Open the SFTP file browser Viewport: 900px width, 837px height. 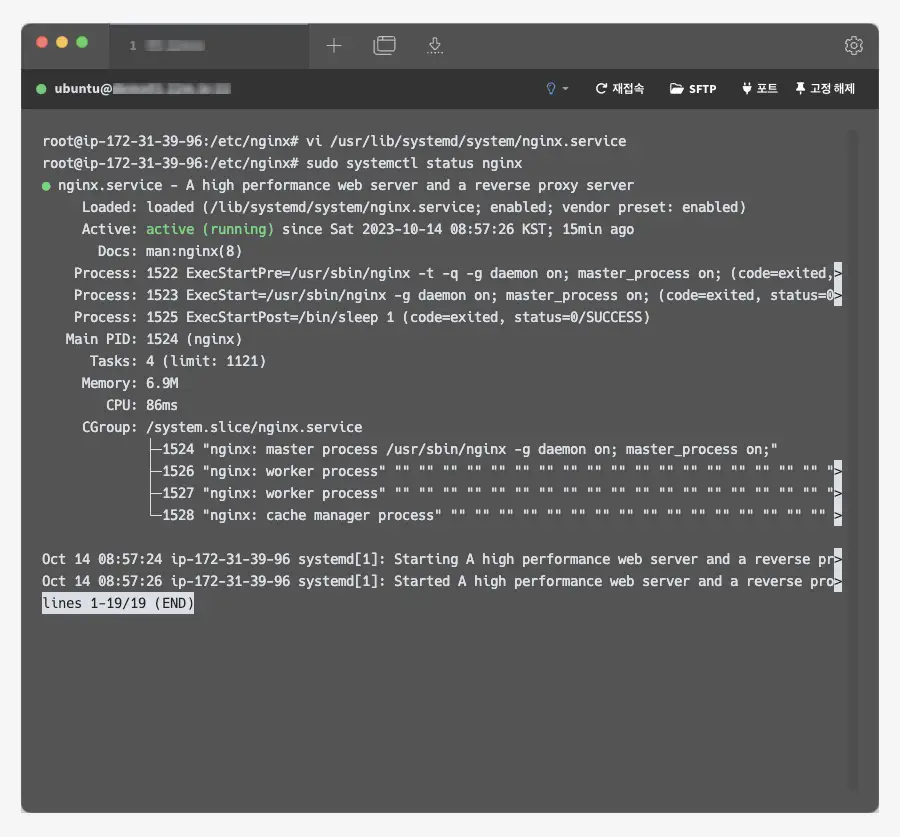click(x=693, y=89)
